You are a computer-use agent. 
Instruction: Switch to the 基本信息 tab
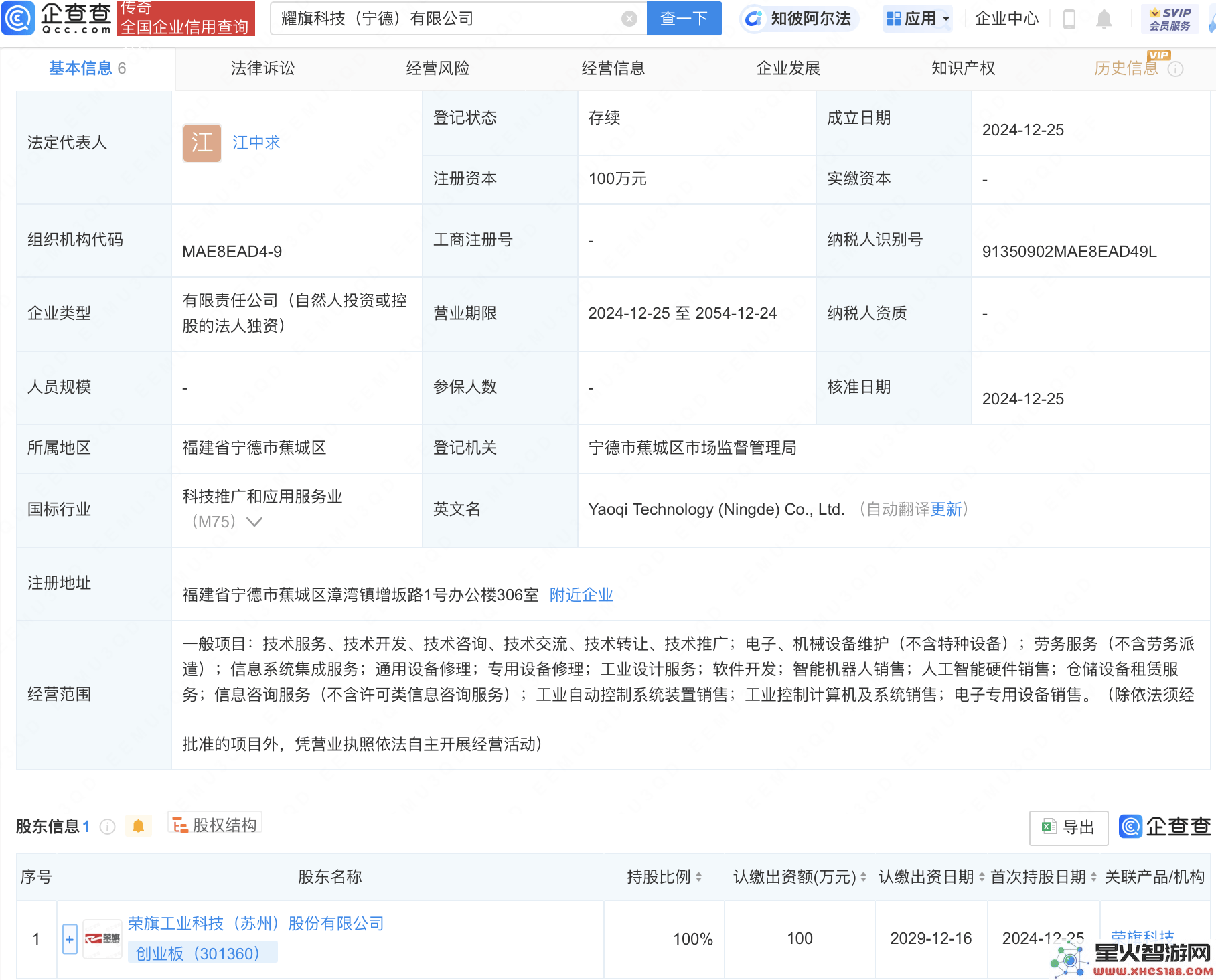pos(87,68)
